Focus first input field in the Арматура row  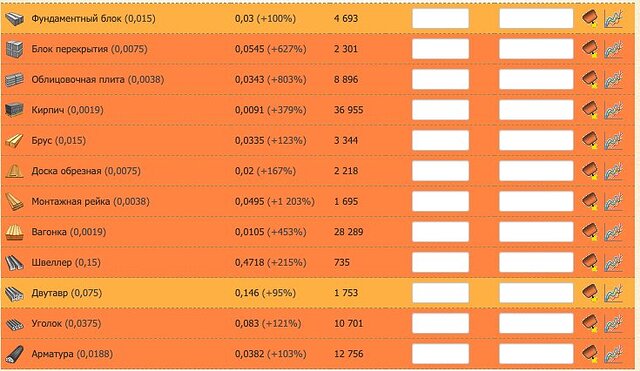pyautogui.click(x=440, y=354)
